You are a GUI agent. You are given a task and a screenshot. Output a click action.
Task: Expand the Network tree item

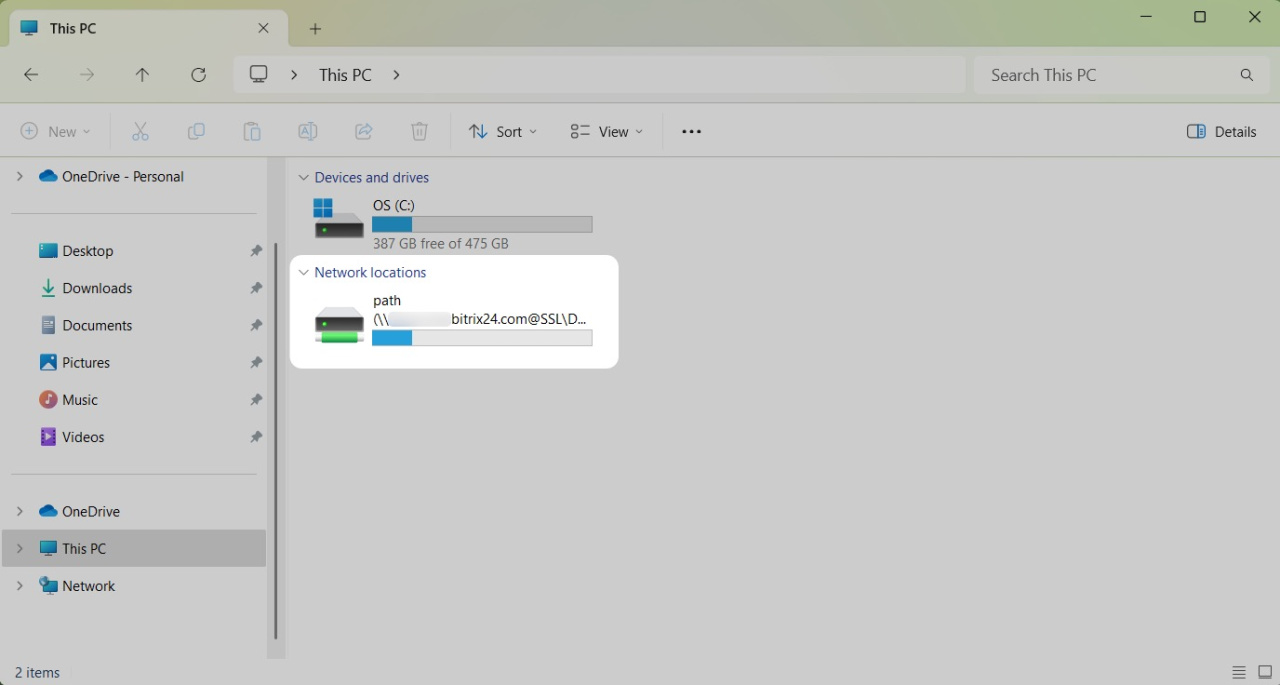[19, 586]
